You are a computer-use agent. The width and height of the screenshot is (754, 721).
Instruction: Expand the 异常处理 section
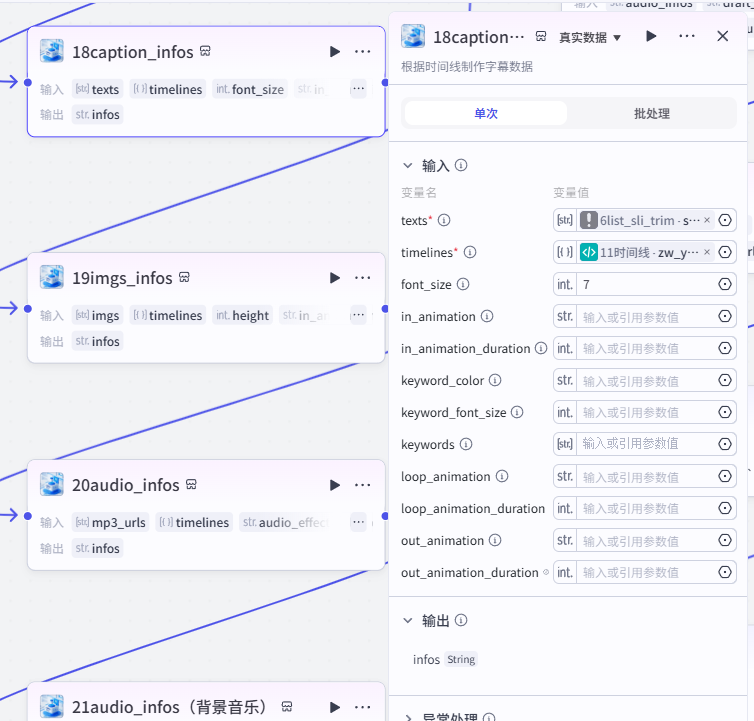[408, 717]
